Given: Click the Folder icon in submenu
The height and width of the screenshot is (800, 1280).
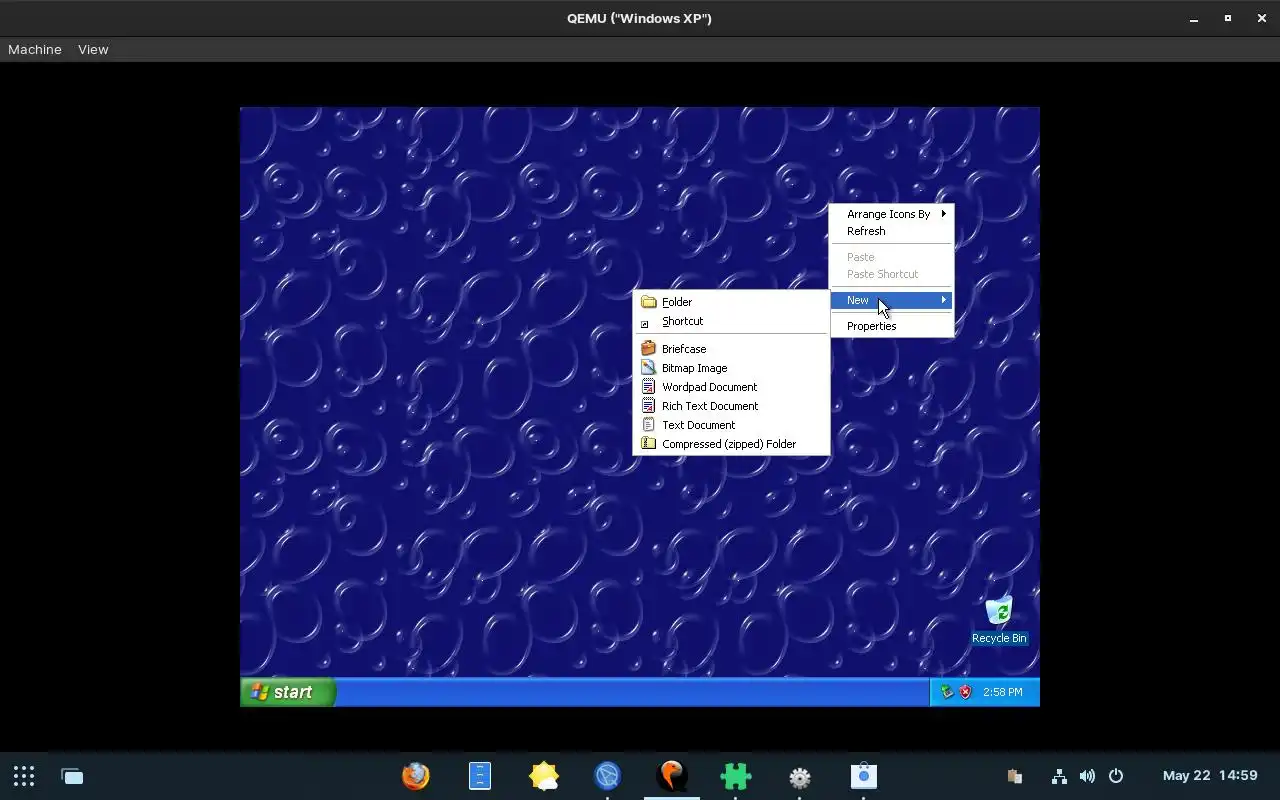Looking at the screenshot, I should 648,302.
